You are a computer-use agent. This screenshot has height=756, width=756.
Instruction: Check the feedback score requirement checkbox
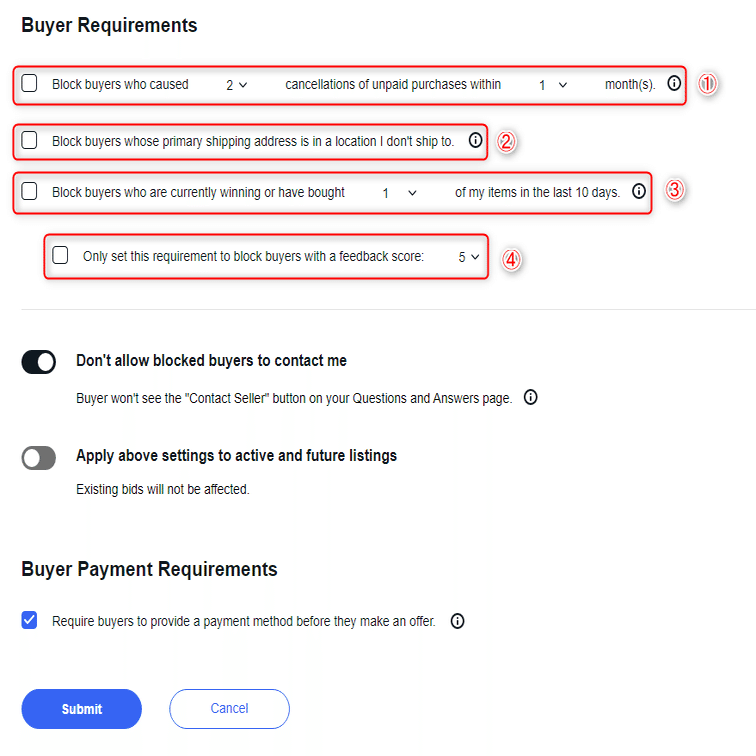60,255
